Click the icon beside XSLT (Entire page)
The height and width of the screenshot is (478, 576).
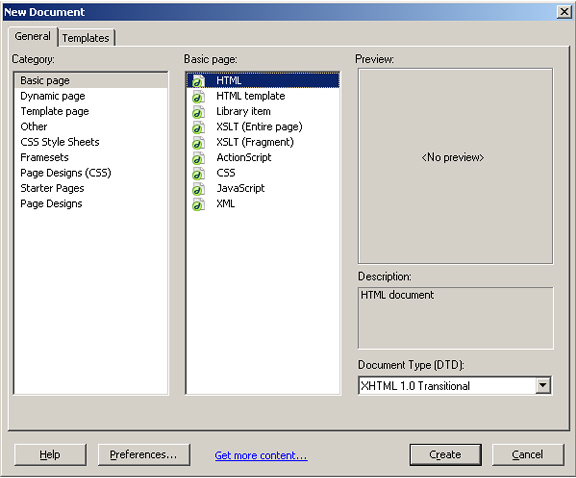(x=198, y=127)
